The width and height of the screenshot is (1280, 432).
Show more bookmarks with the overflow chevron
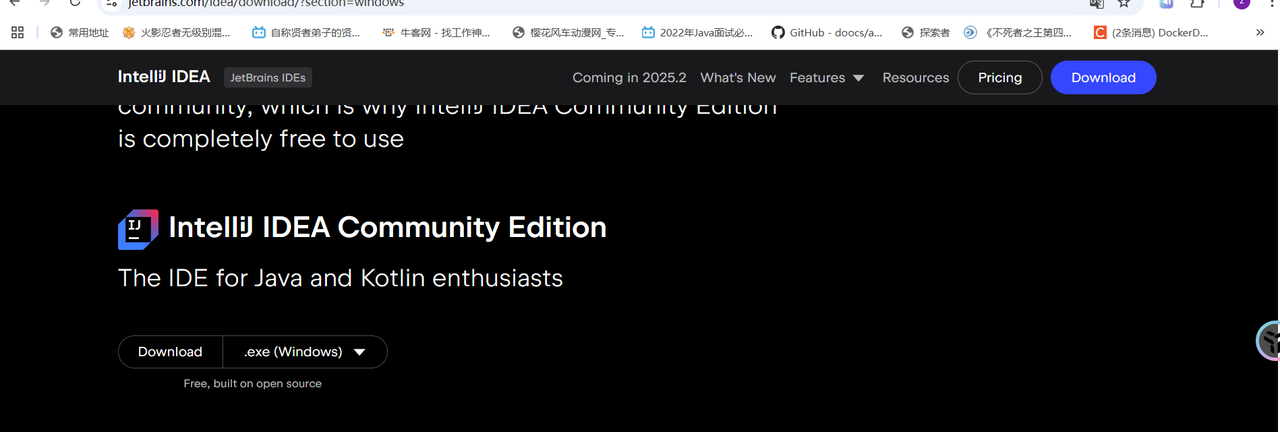(x=1259, y=32)
